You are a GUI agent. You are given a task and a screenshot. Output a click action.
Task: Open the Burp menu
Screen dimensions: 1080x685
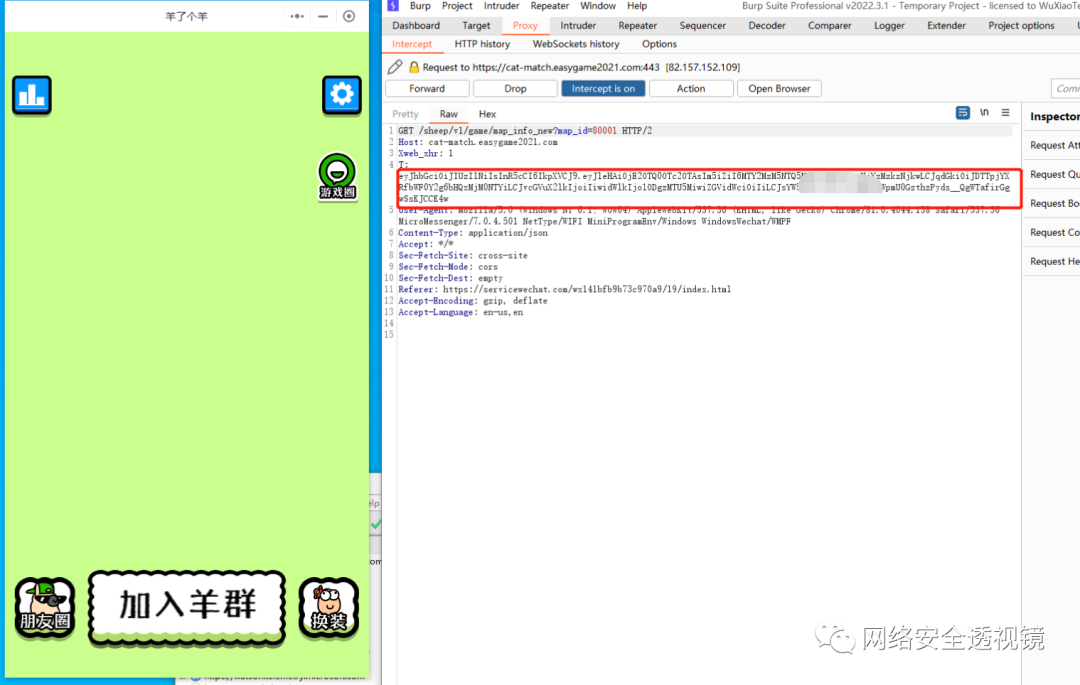click(x=420, y=6)
